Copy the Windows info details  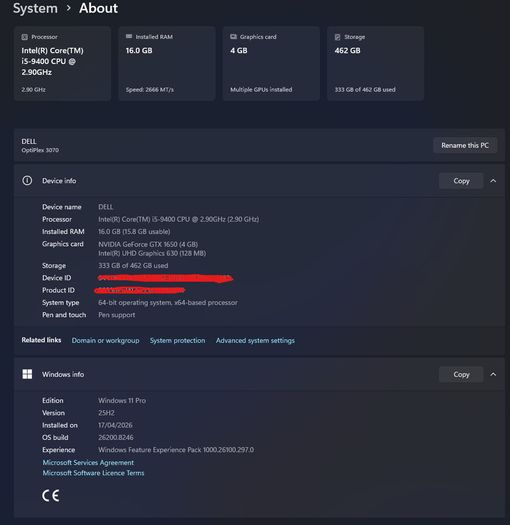coord(461,374)
